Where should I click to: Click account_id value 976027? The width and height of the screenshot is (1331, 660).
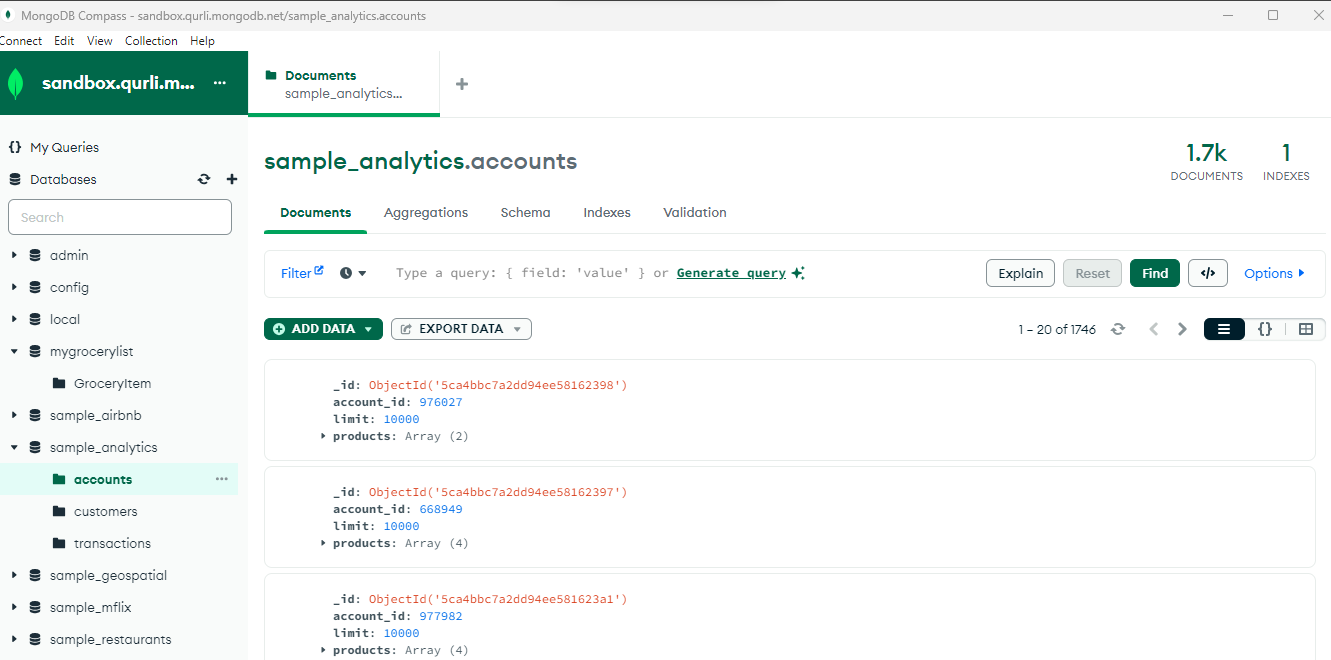pyautogui.click(x=441, y=402)
